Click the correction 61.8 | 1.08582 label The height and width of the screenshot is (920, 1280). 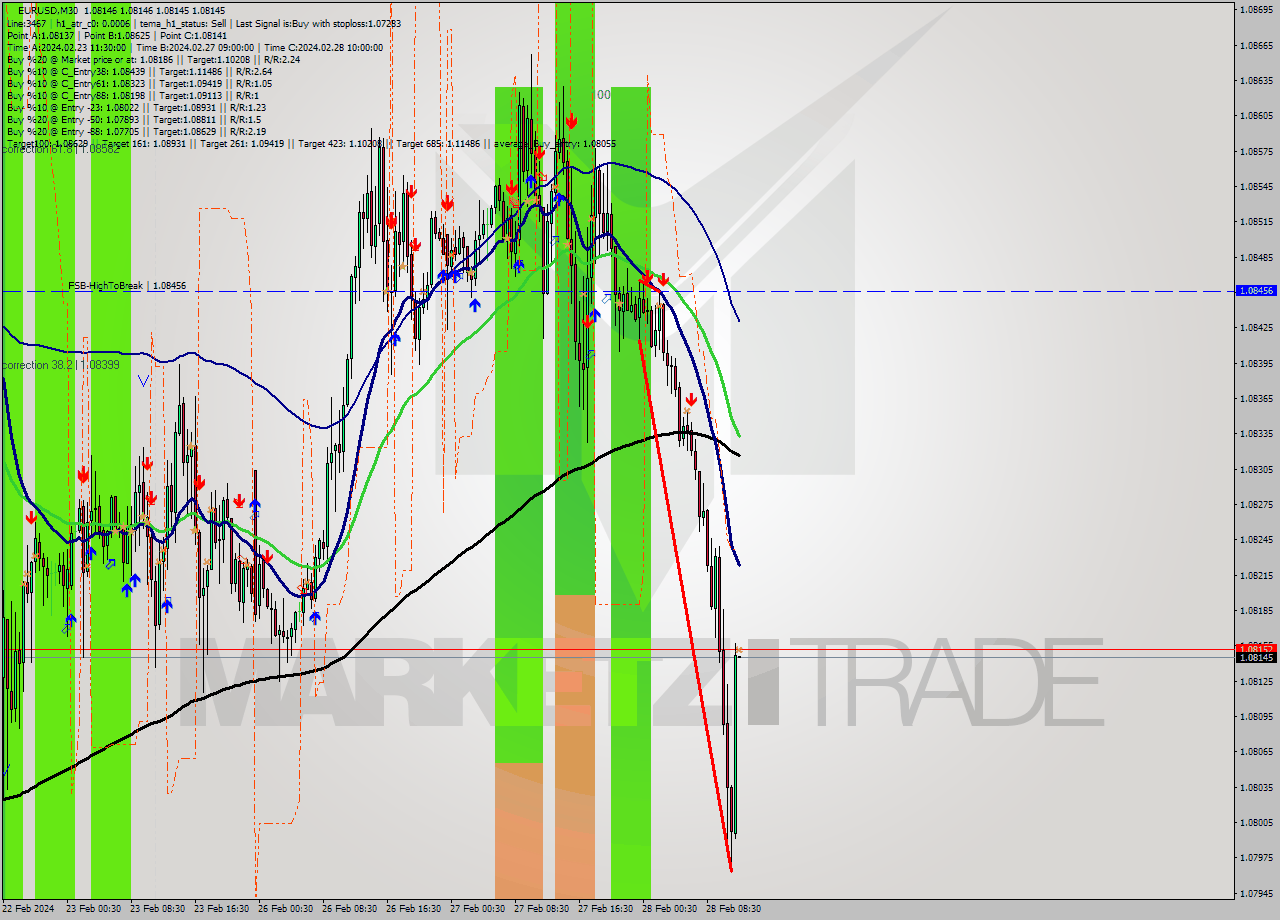(x=61, y=149)
